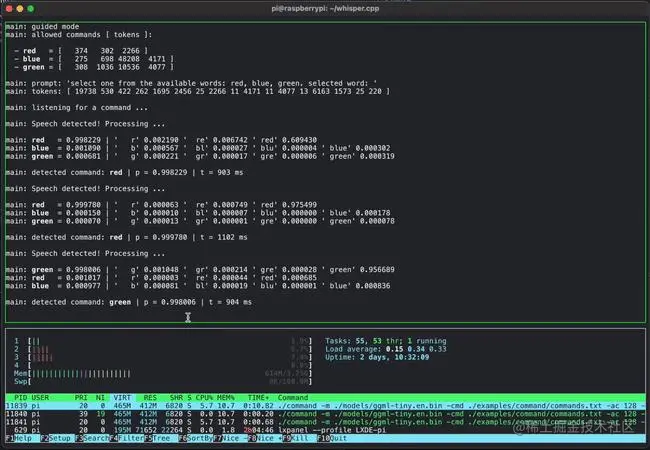Click the 'green = 0.000681' probability line
The width and height of the screenshot is (650, 450).
pyautogui.click(x=200, y=156)
